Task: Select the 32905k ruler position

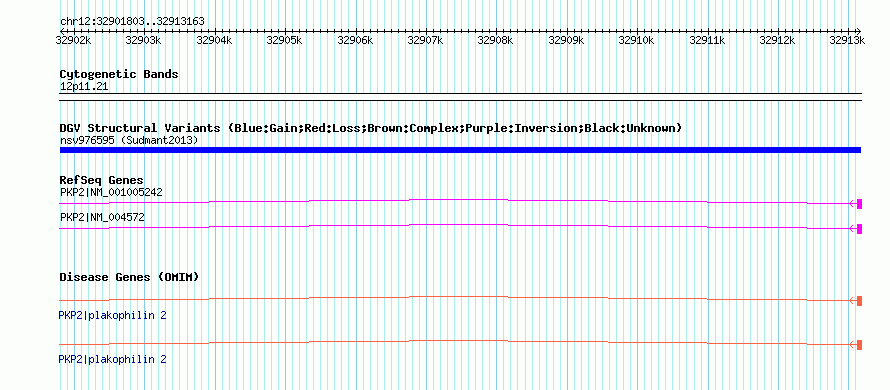Action: (x=284, y=40)
